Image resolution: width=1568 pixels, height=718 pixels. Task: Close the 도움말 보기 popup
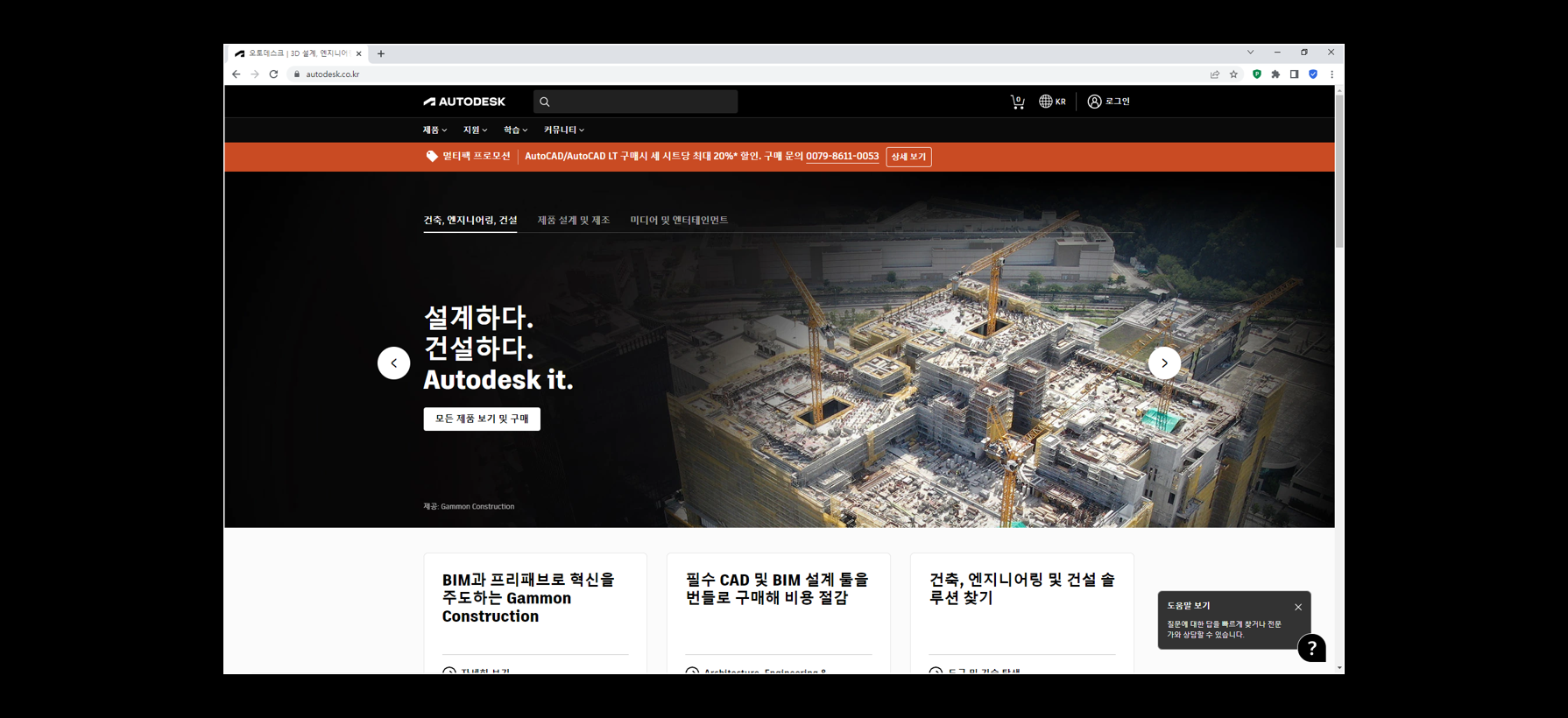click(x=1298, y=607)
